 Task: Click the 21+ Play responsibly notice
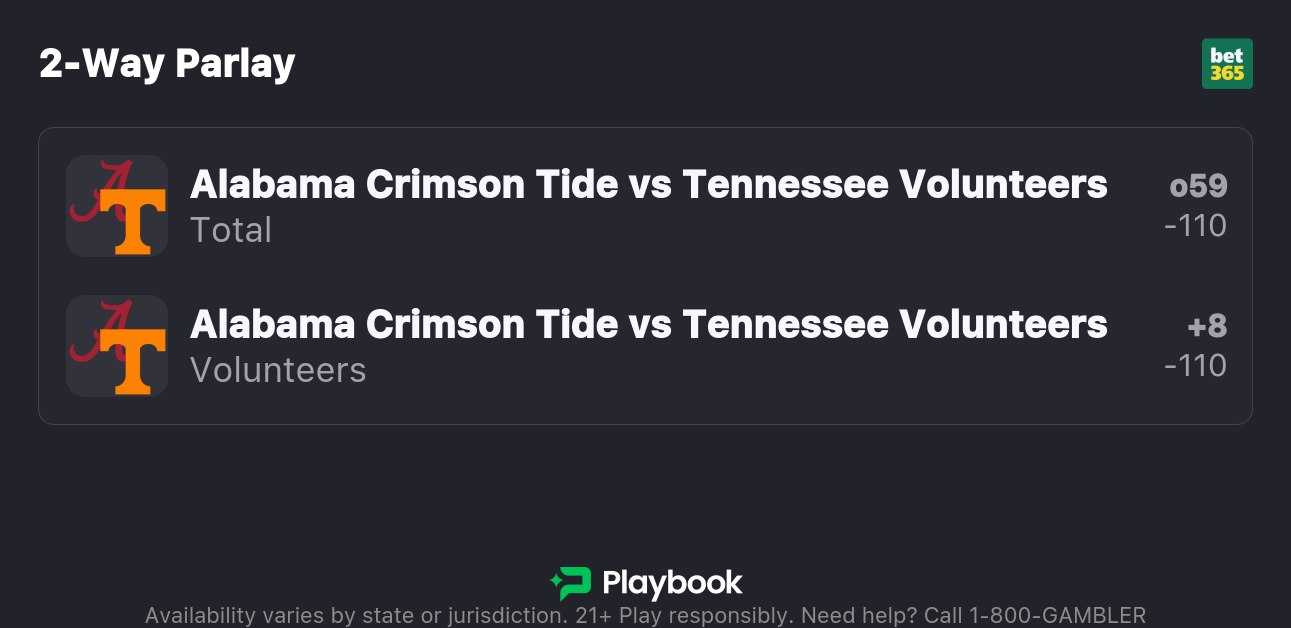[x=684, y=615]
